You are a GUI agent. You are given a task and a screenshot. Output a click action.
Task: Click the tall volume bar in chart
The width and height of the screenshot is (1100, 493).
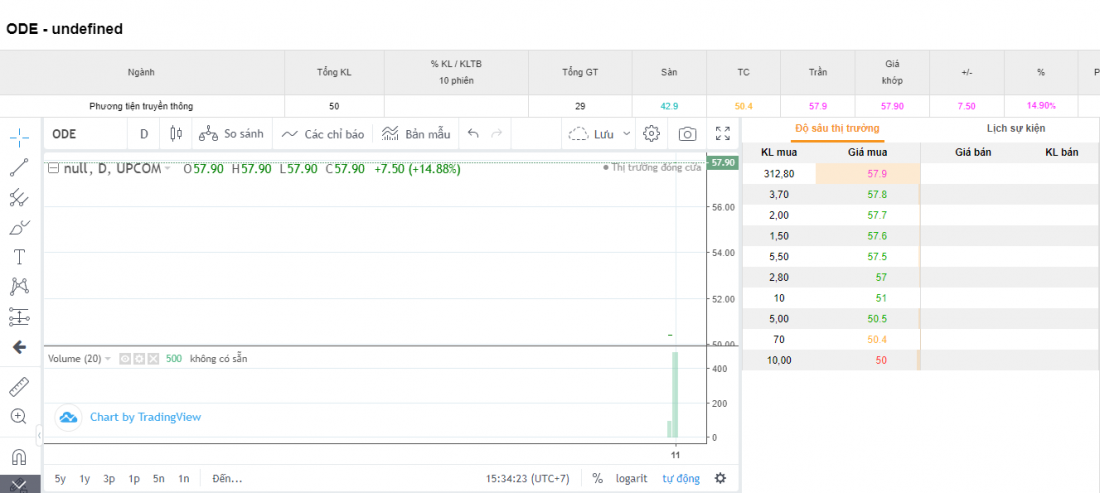(x=676, y=394)
